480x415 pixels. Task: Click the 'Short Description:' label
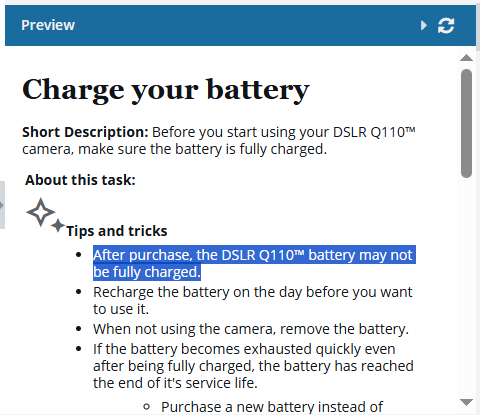tap(85, 132)
